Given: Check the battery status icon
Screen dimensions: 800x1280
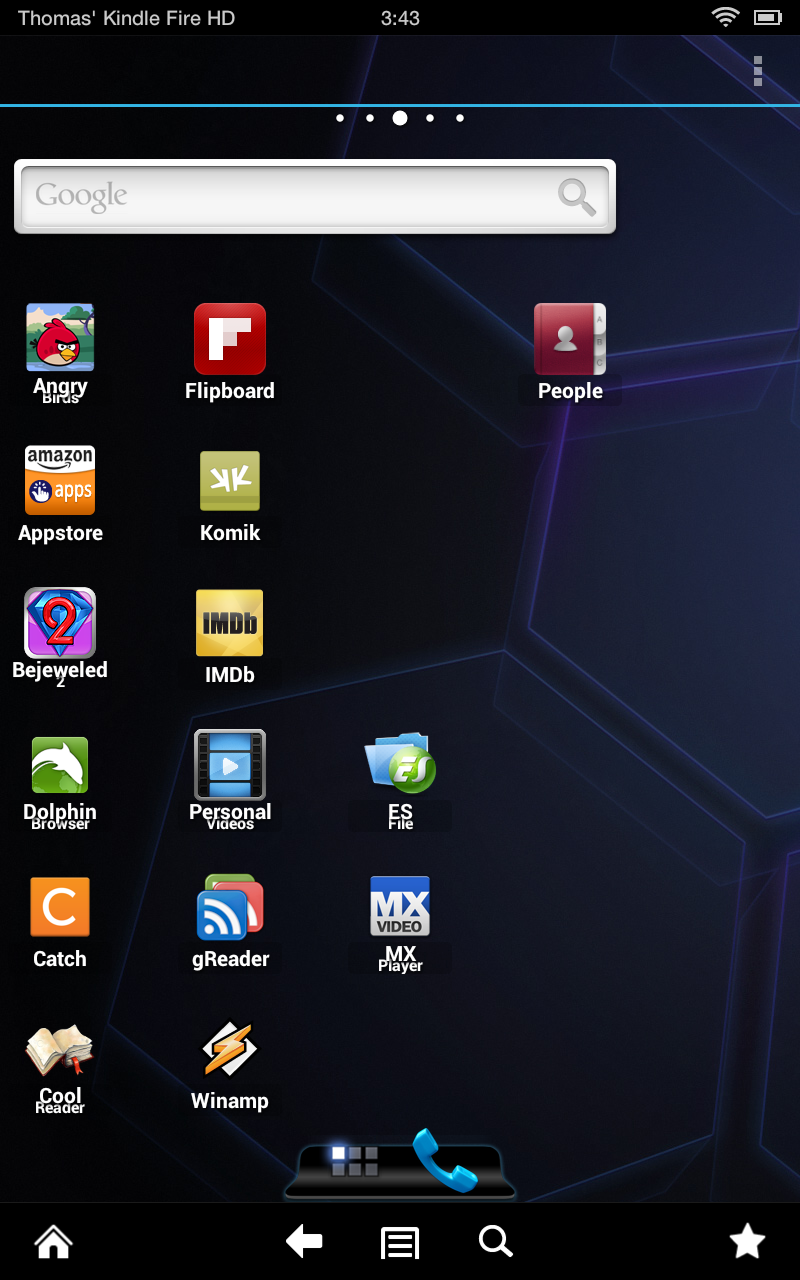Looking at the screenshot, I should click(x=768, y=17).
